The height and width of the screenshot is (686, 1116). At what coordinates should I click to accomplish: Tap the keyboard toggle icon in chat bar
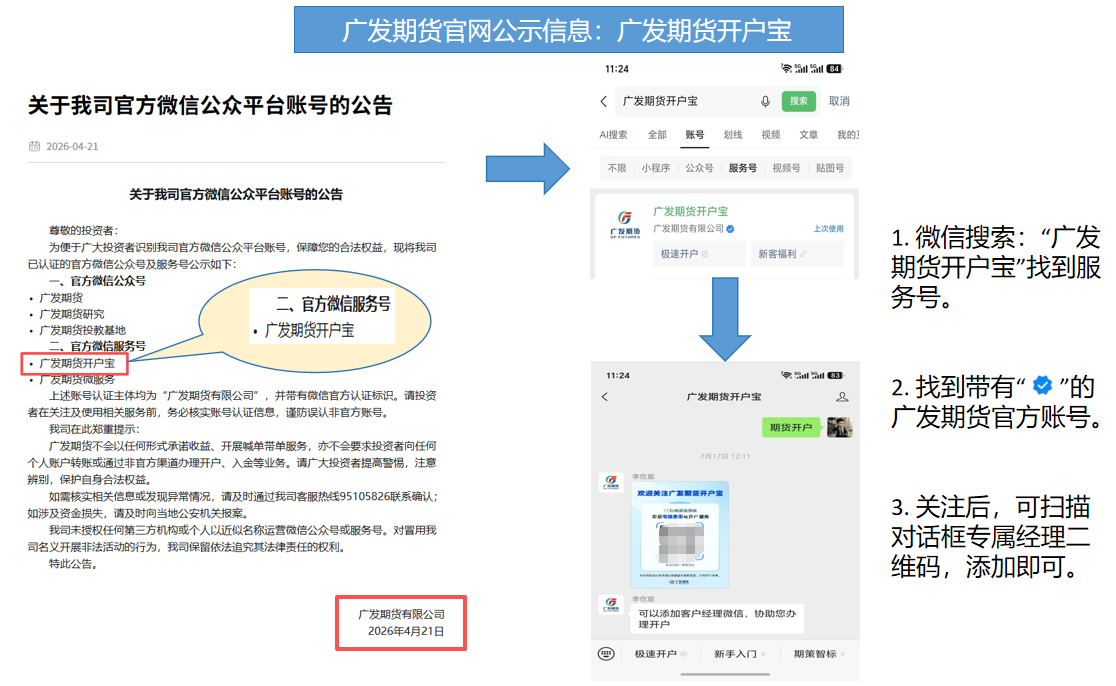point(606,654)
